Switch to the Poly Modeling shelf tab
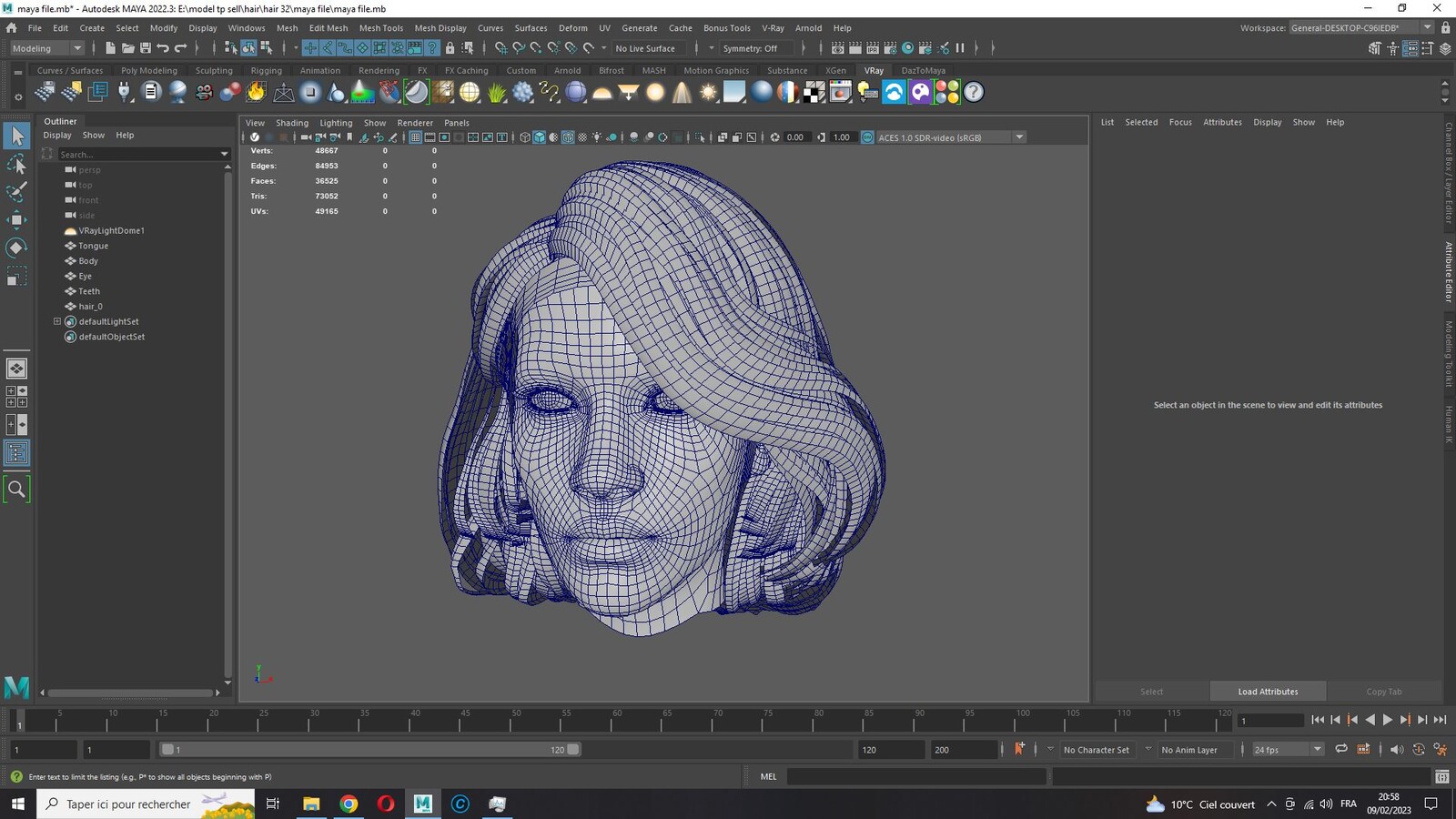Screen dimensions: 1456x819 pyautogui.click(x=149, y=70)
